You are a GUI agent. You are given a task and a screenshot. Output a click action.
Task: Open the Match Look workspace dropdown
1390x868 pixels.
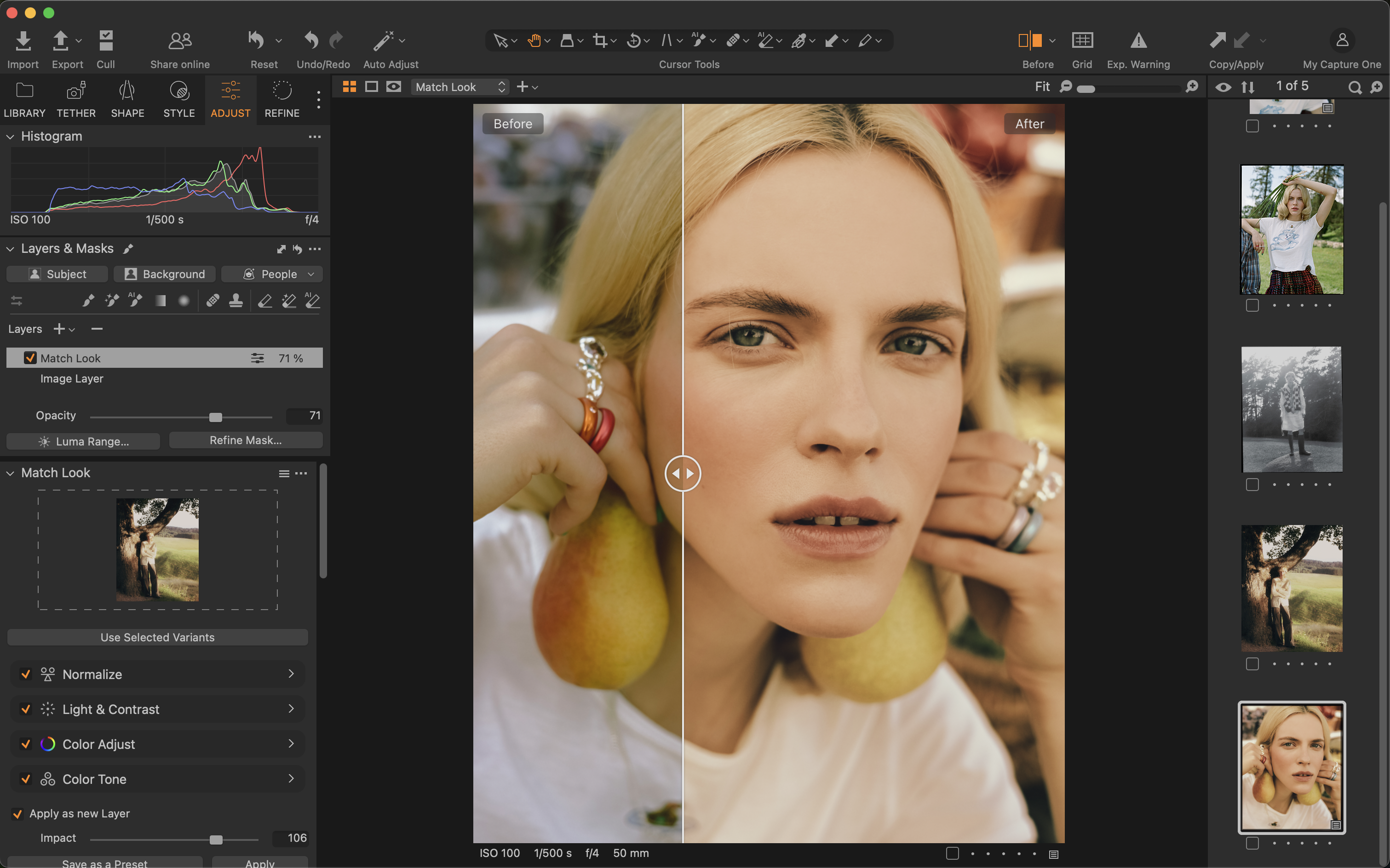pos(460,87)
